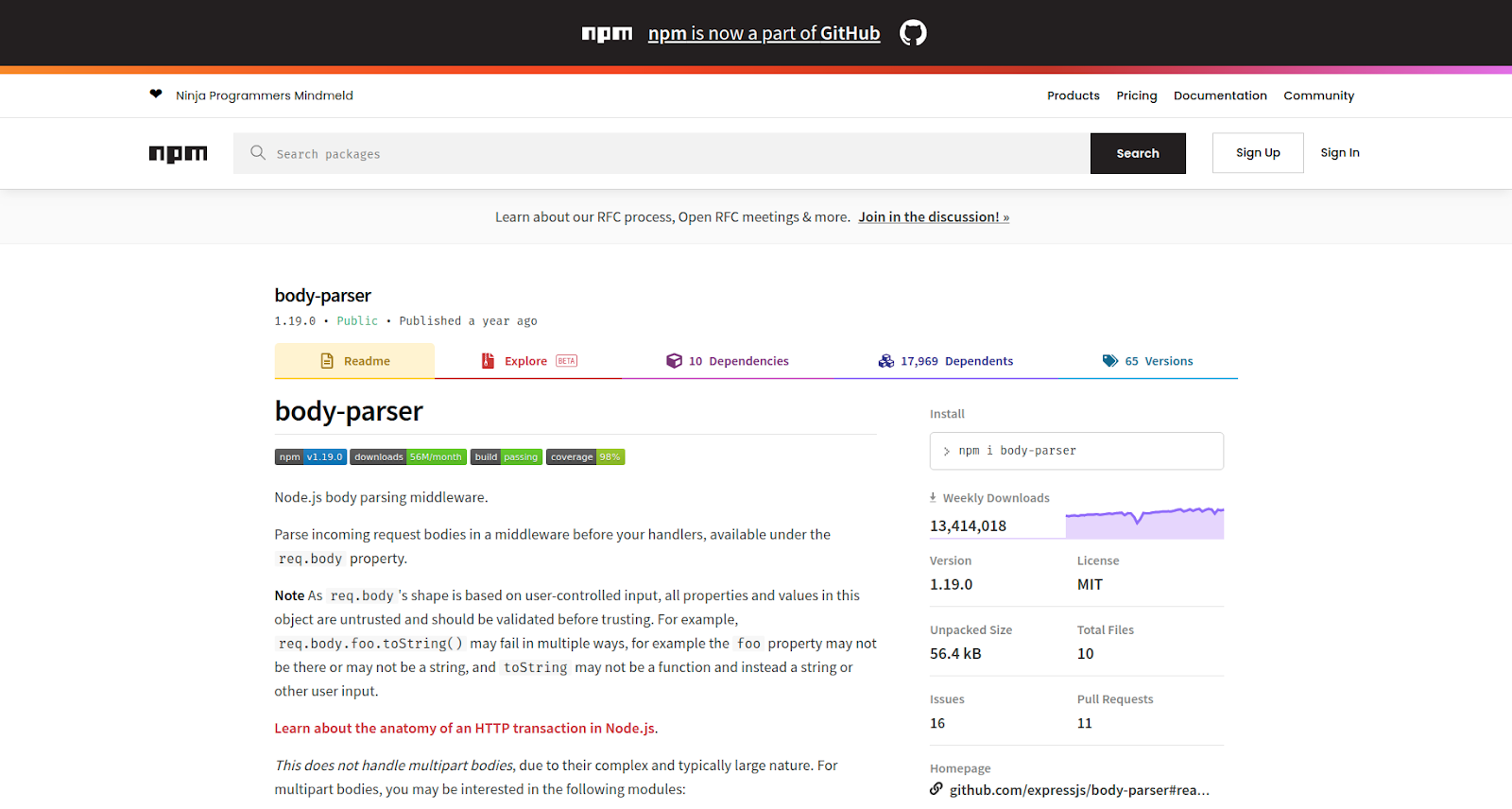Image resolution: width=1512 pixels, height=809 pixels.
Task: Open the Products menu
Action: click(x=1074, y=95)
